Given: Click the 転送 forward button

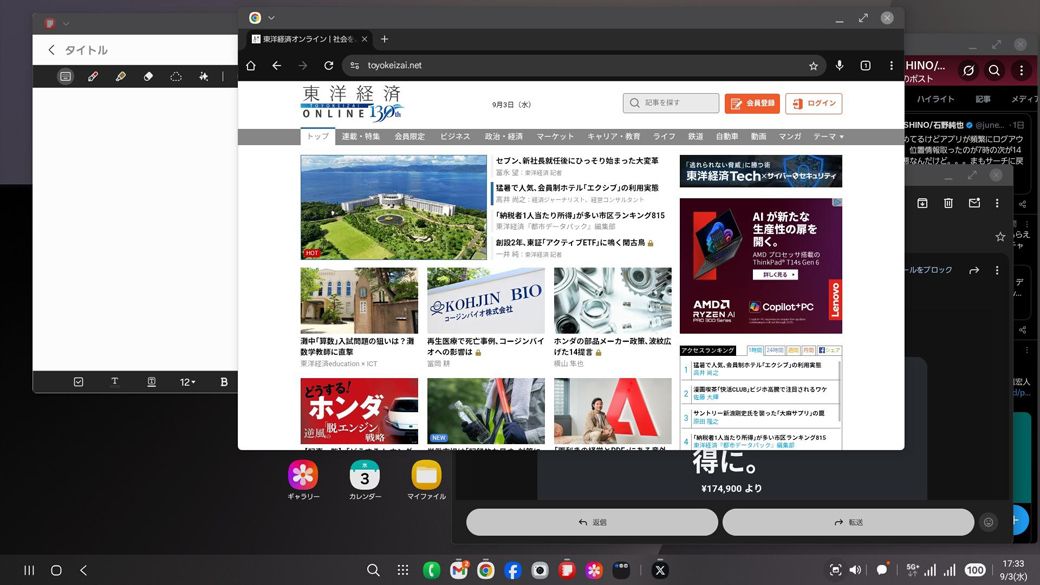Looking at the screenshot, I should tap(848, 522).
